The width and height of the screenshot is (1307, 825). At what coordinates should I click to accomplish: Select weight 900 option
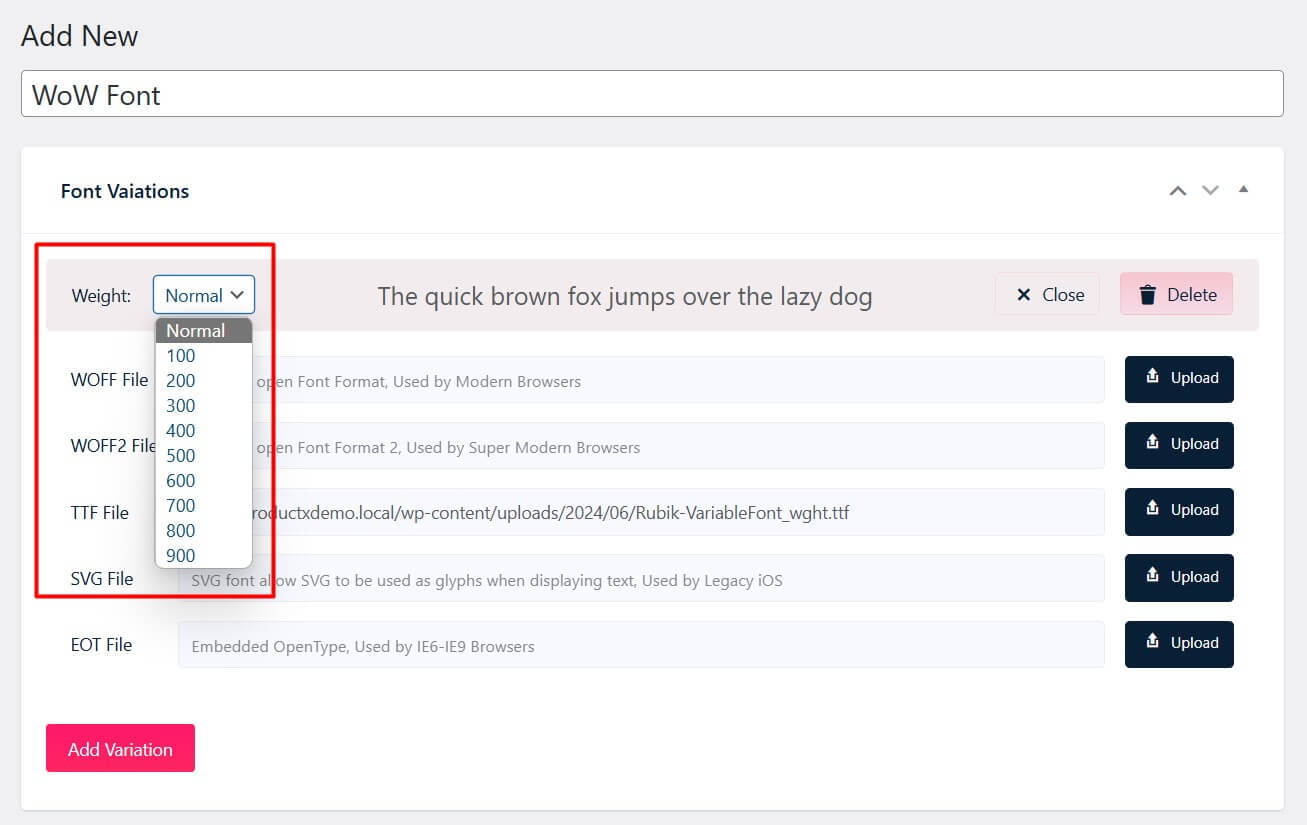point(181,556)
